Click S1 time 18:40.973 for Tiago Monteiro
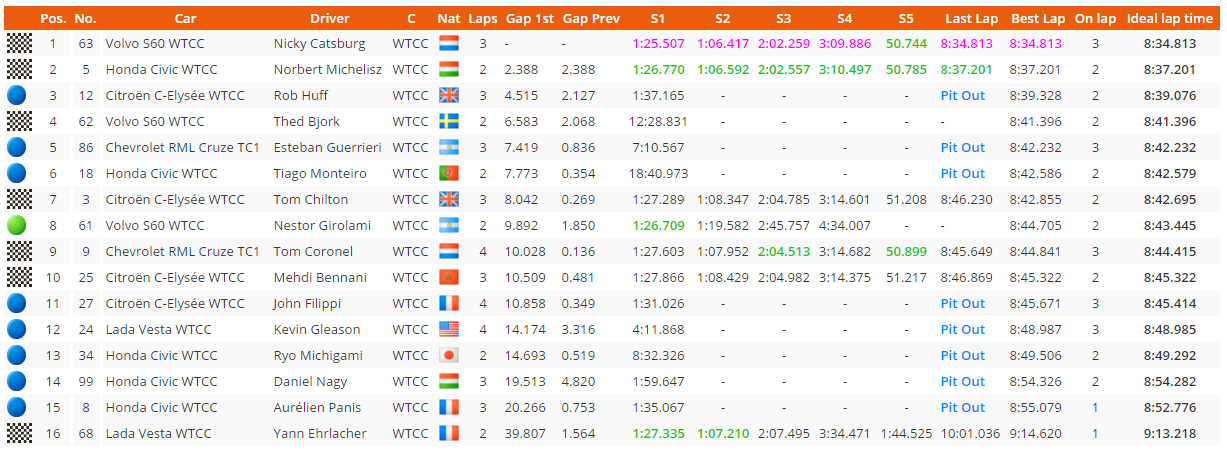 coord(658,173)
